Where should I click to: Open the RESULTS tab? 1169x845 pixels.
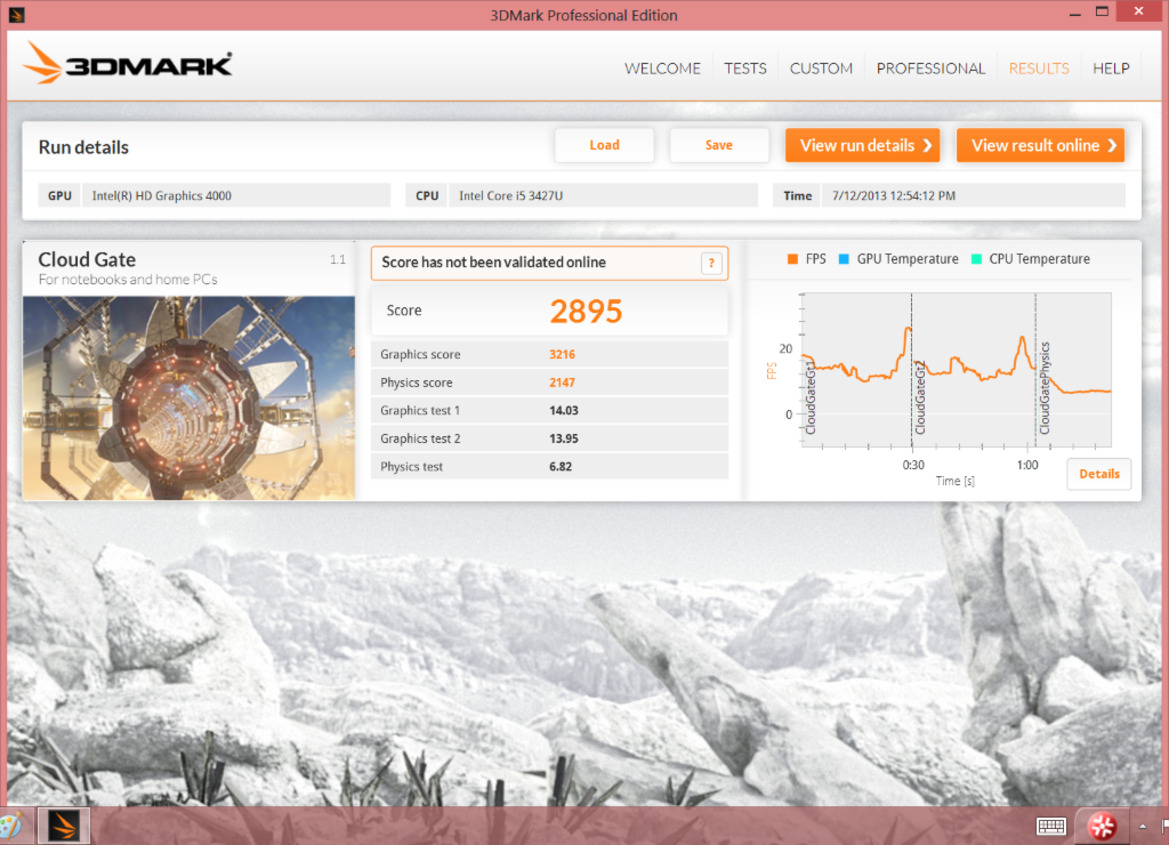click(x=1039, y=69)
